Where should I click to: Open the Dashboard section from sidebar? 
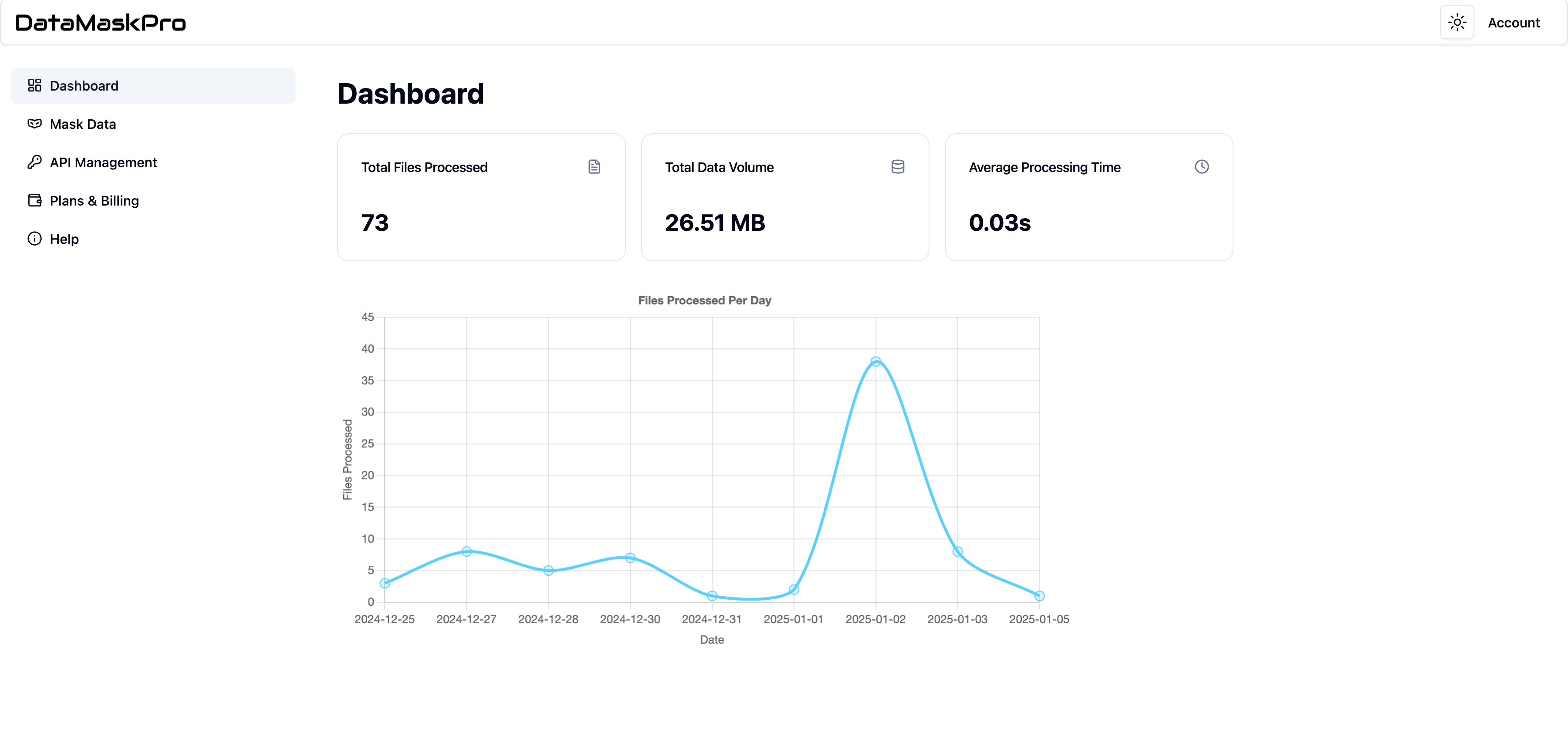click(x=83, y=85)
